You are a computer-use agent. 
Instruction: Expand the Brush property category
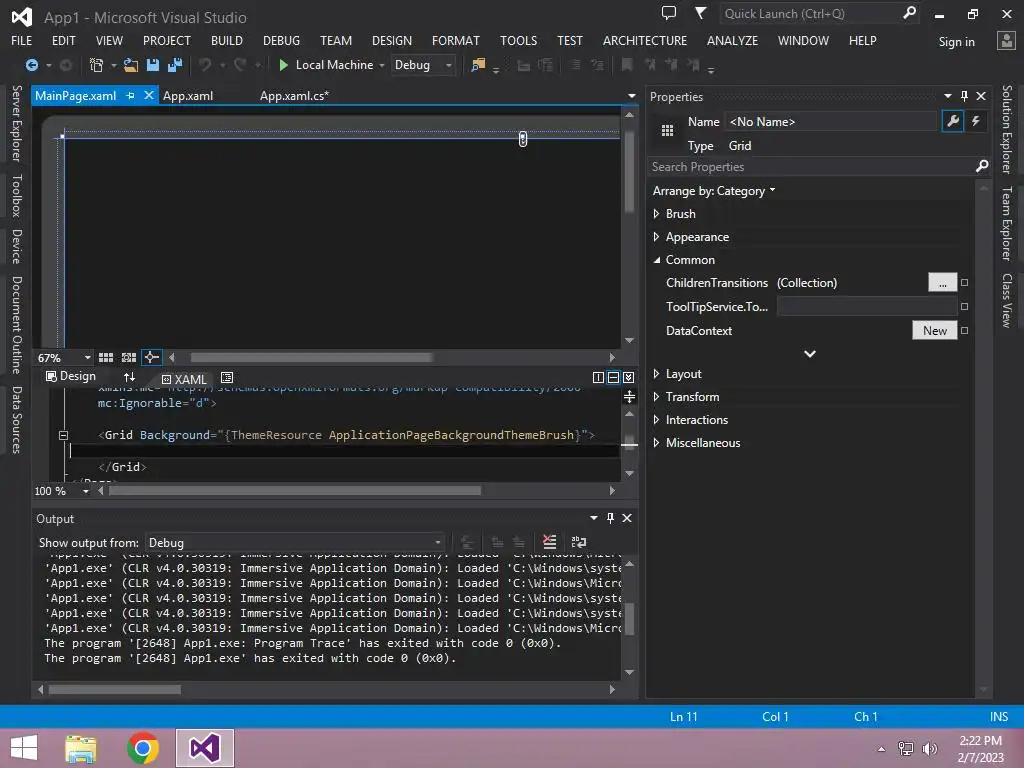click(656, 214)
